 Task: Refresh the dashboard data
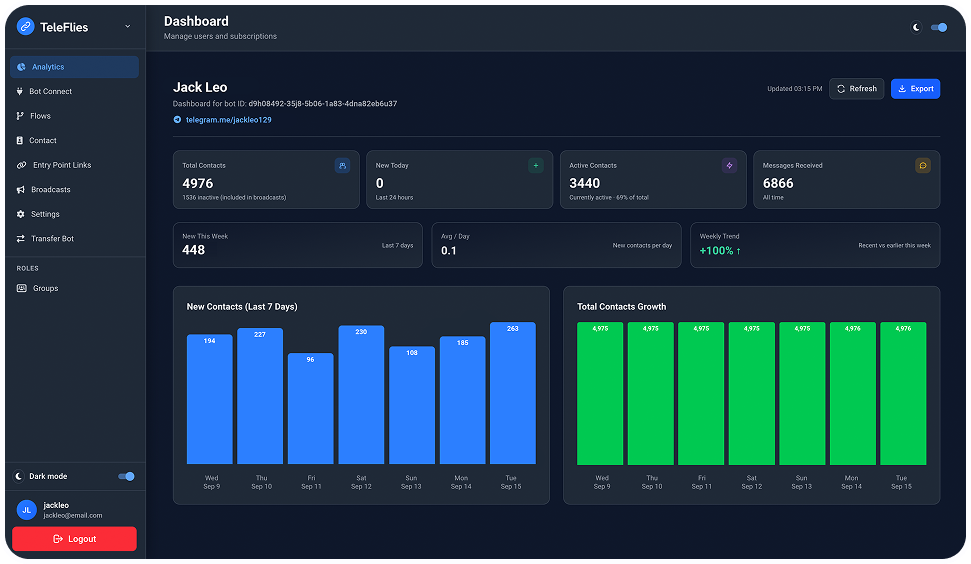click(x=856, y=89)
